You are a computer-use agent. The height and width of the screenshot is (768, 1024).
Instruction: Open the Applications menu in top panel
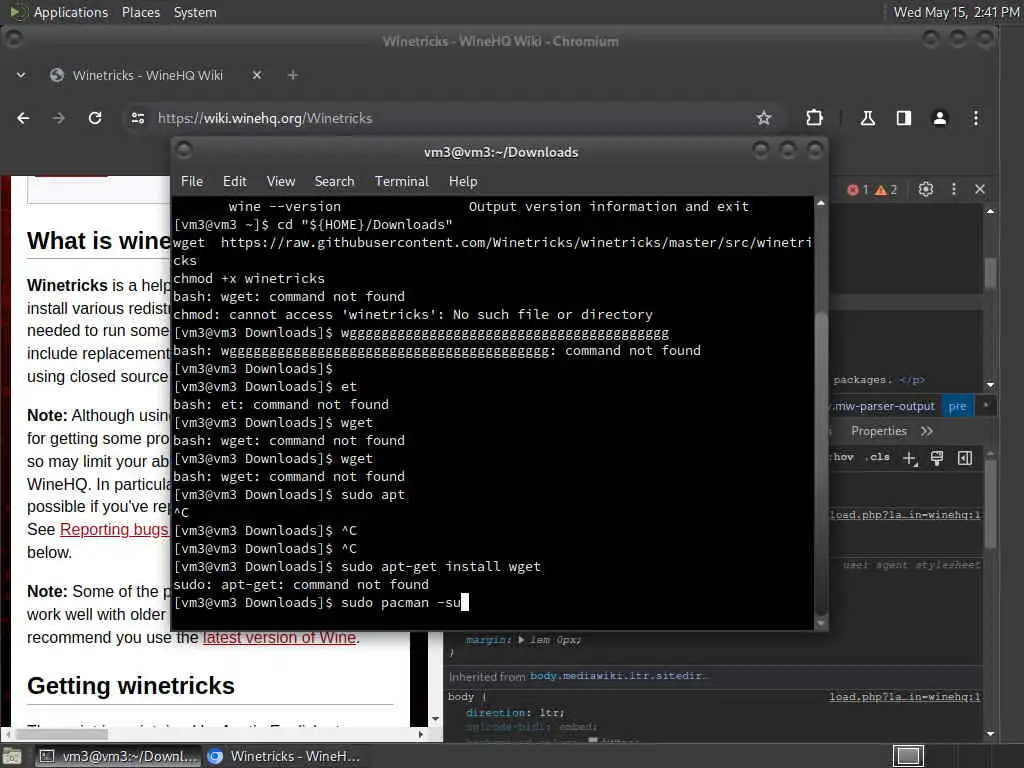[71, 12]
